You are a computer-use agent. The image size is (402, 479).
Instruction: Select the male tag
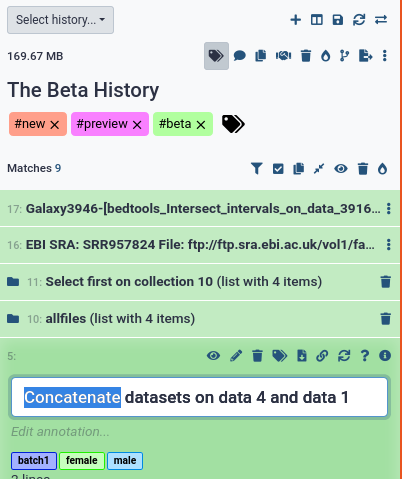point(125,461)
